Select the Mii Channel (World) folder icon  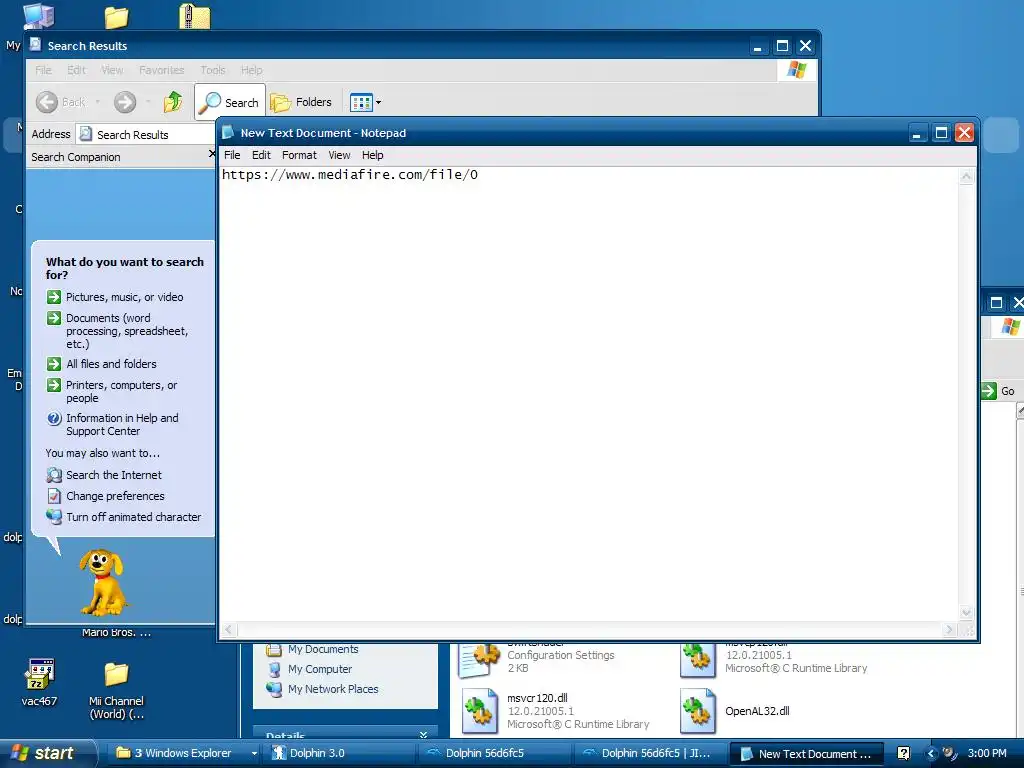pyautogui.click(x=116, y=675)
